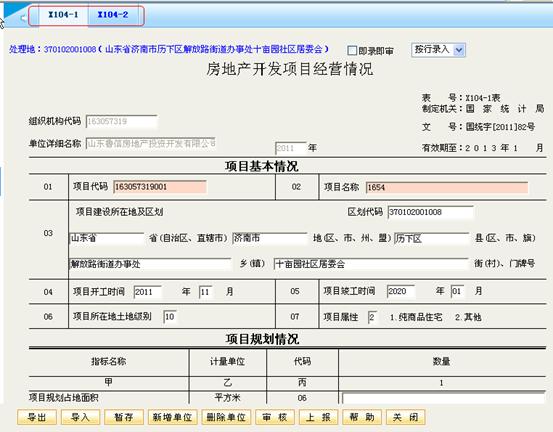Click the 项目规划占地面积 row label
Screen dimensions: 553x432
coord(63,398)
